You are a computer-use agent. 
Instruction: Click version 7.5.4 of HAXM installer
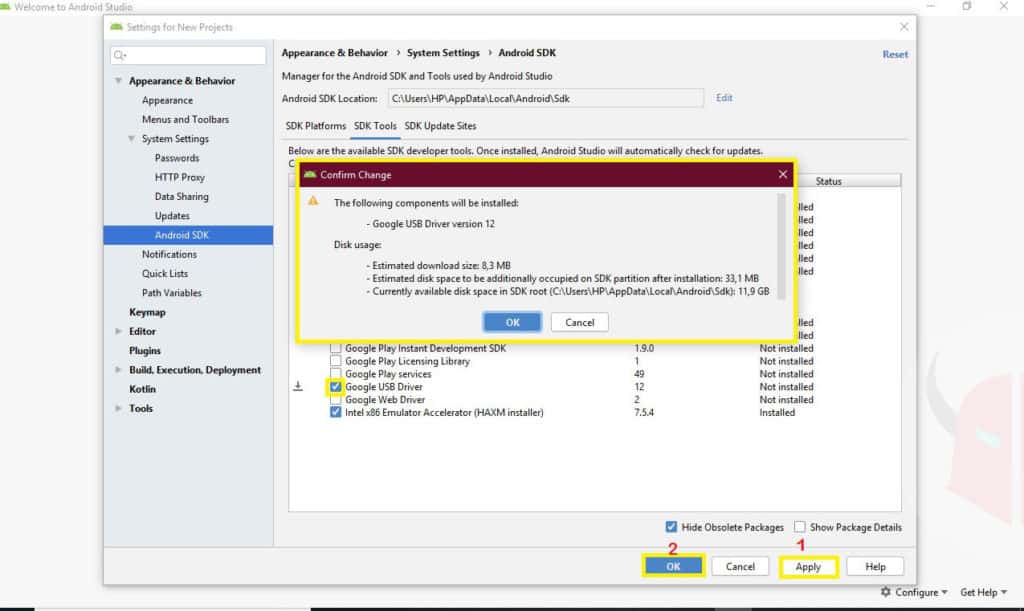click(x=644, y=413)
